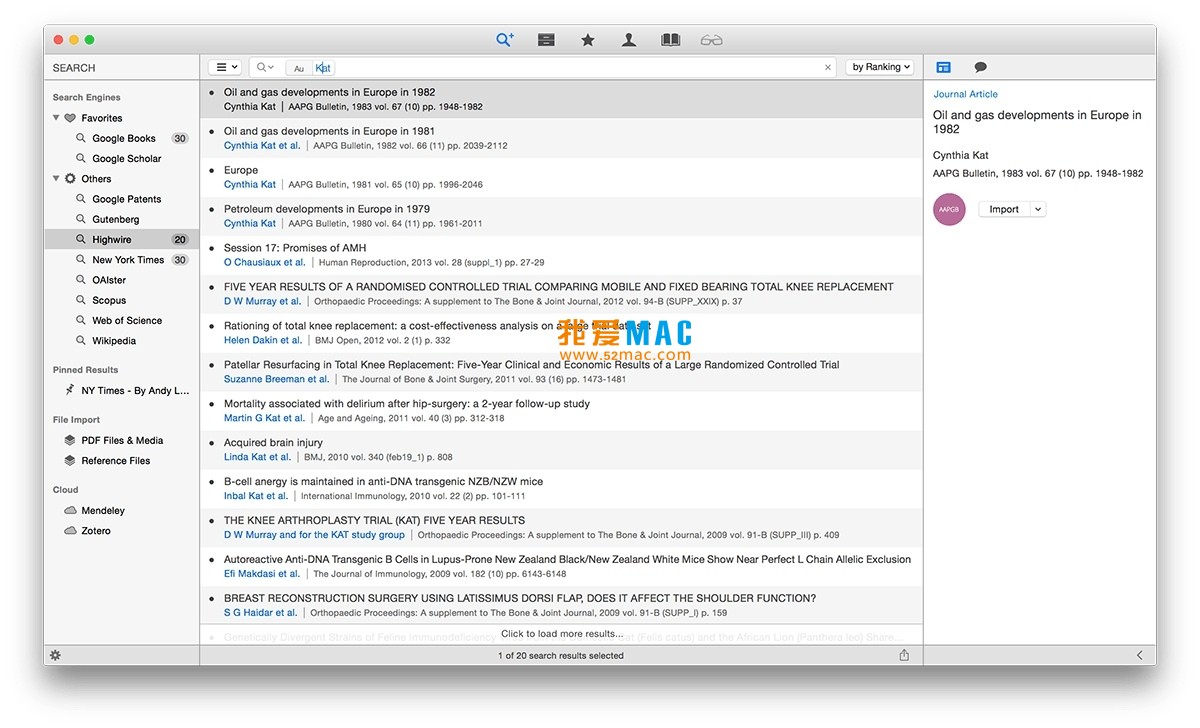Open the Authors person toolbar icon
This screenshot has width=1200, height=728.
point(629,40)
